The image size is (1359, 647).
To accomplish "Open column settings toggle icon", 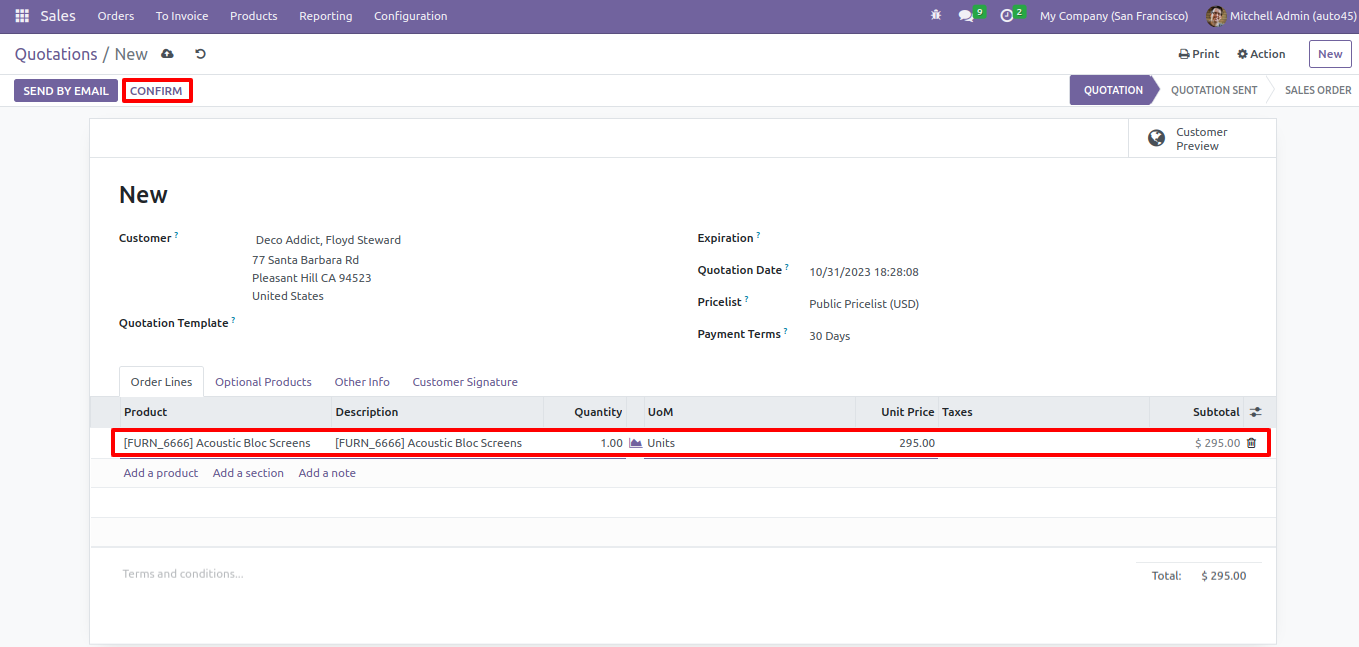I will (1256, 412).
